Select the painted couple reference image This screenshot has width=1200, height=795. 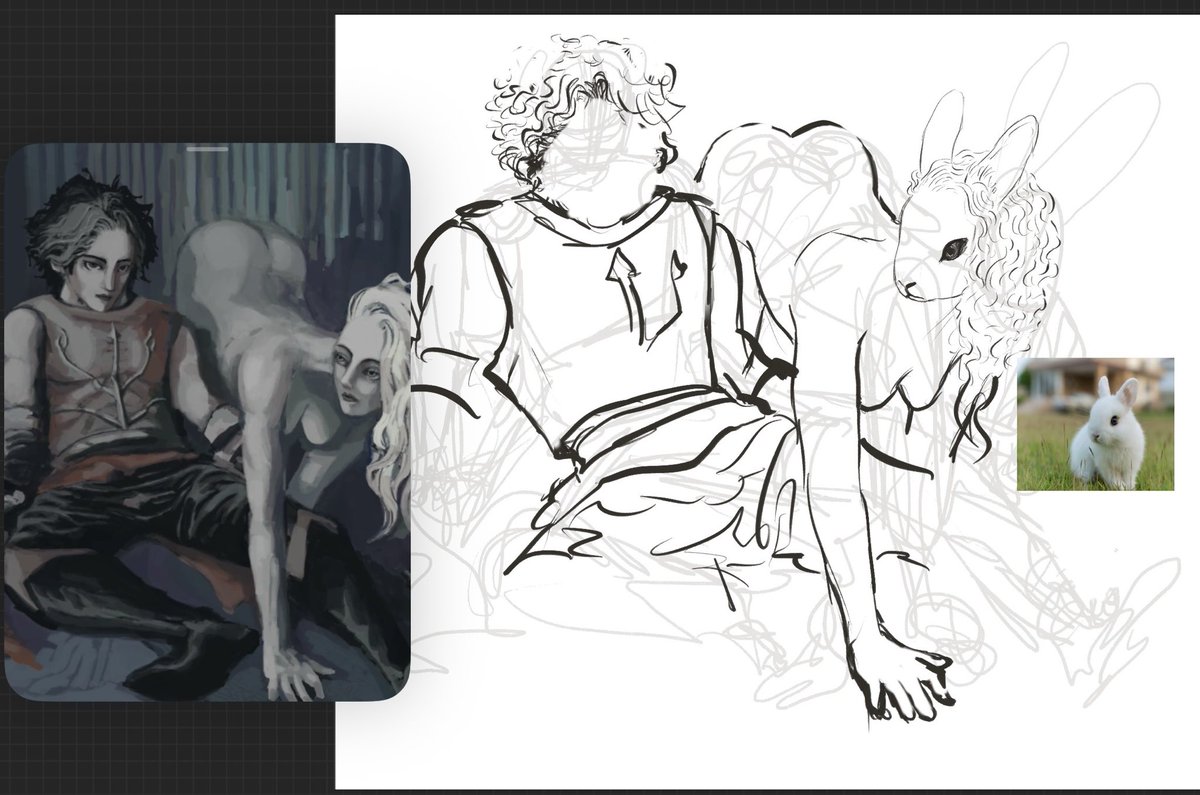click(207, 421)
